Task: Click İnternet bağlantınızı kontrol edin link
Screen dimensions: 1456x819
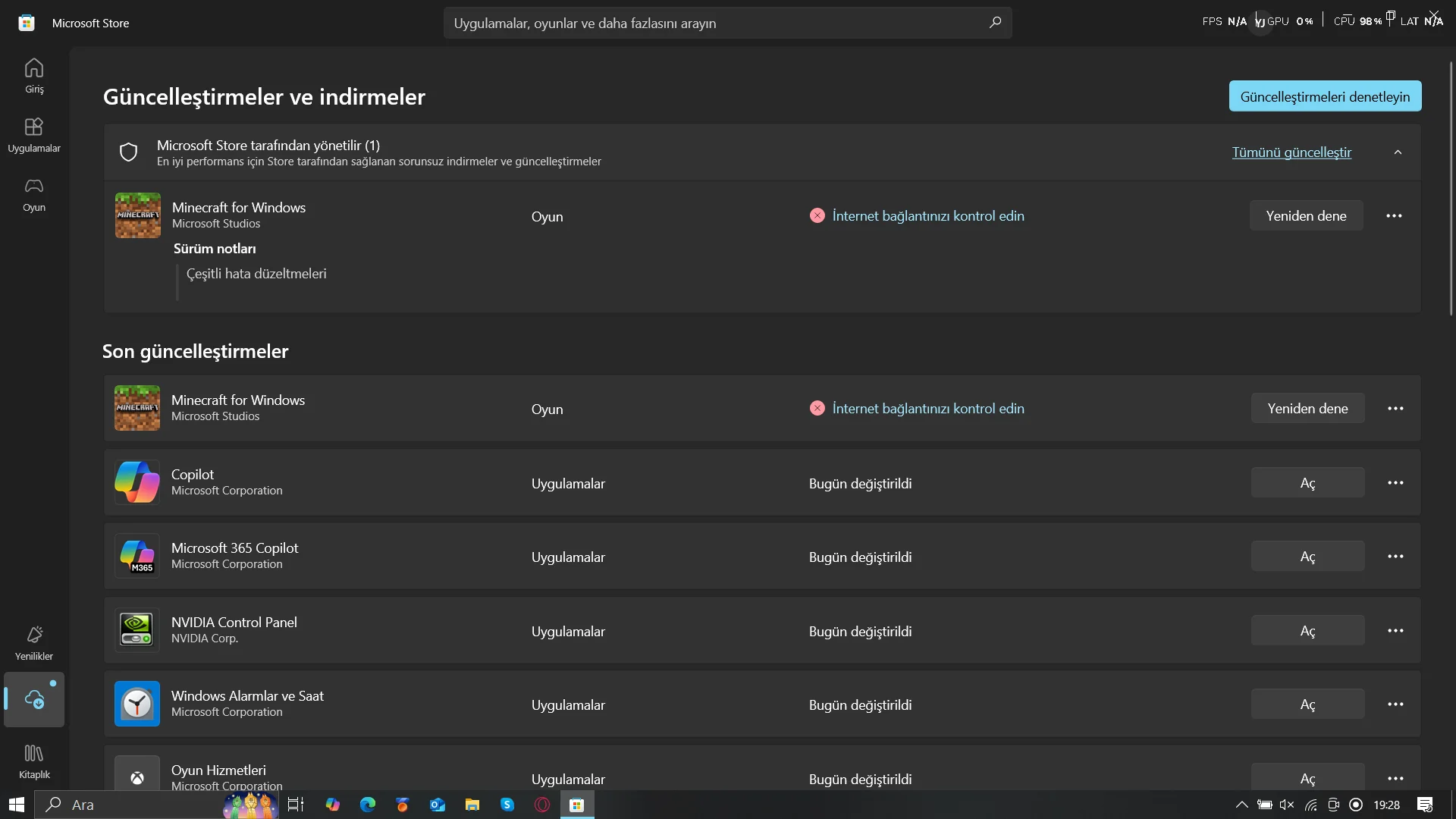Action: [928, 216]
